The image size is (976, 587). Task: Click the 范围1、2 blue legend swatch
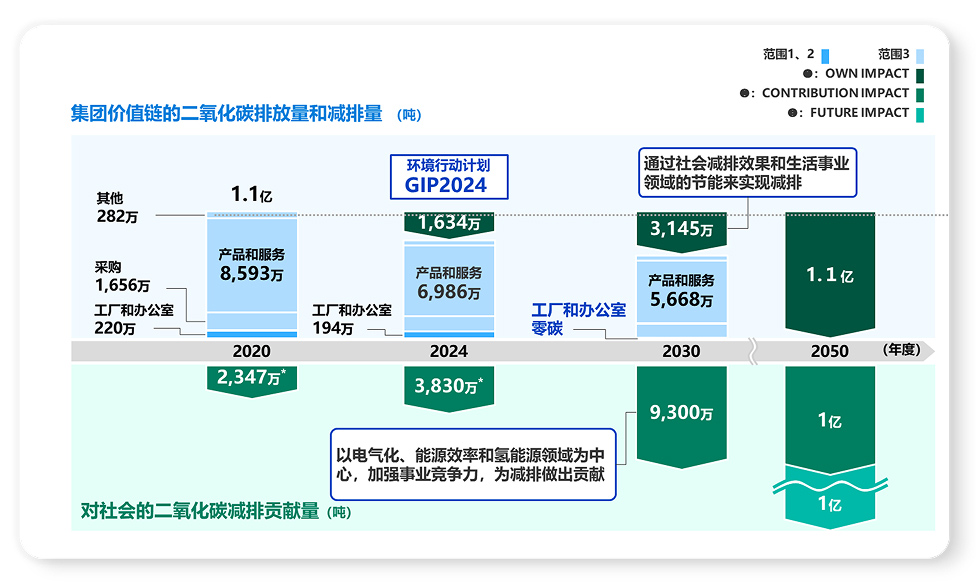pos(825,56)
